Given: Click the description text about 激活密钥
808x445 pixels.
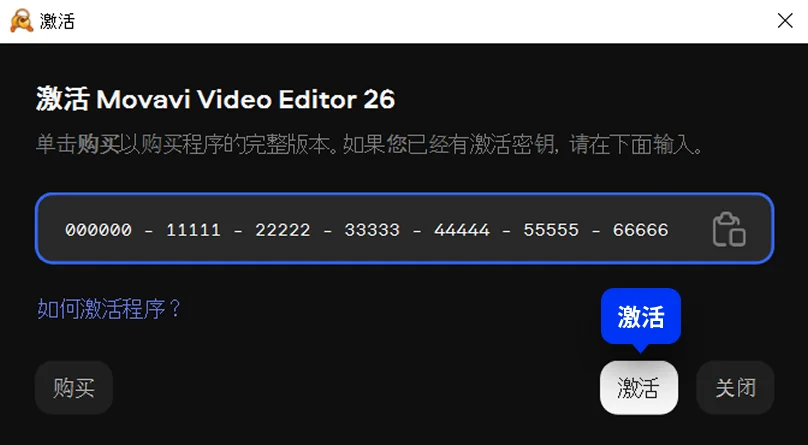Looking at the screenshot, I should tap(369, 145).
